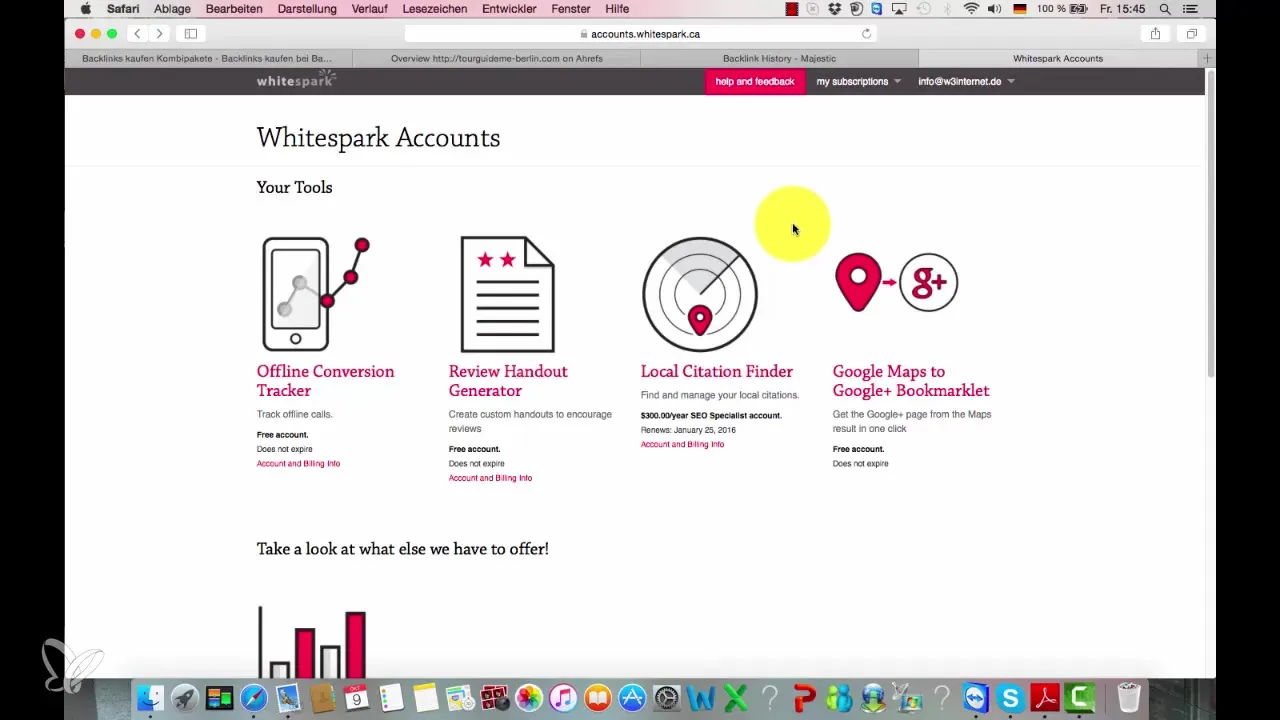Click the Whitespark logo in header
The width and height of the screenshot is (1280, 720).
[296, 80]
